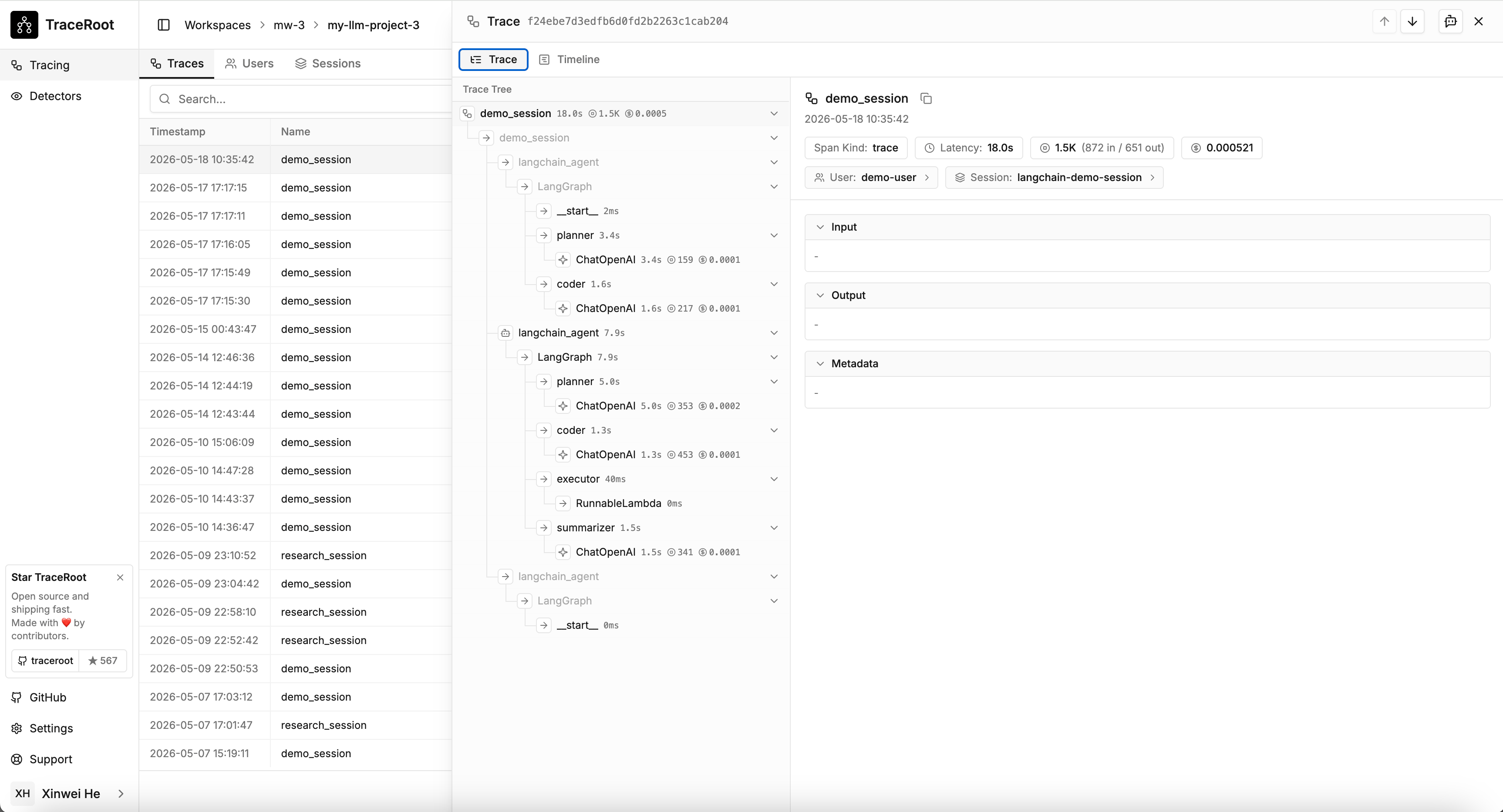The image size is (1503, 812).
Task: Click the trace ID f24ebe7d3edfb6d0fd2b2263c1cab204
Action: [628, 22]
